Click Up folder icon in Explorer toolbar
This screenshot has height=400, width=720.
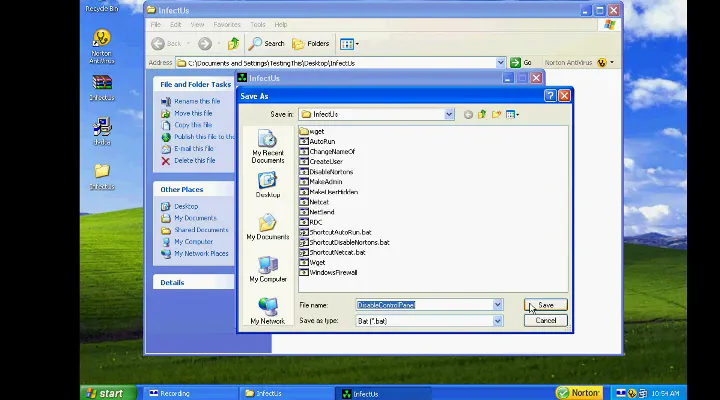click(233, 44)
